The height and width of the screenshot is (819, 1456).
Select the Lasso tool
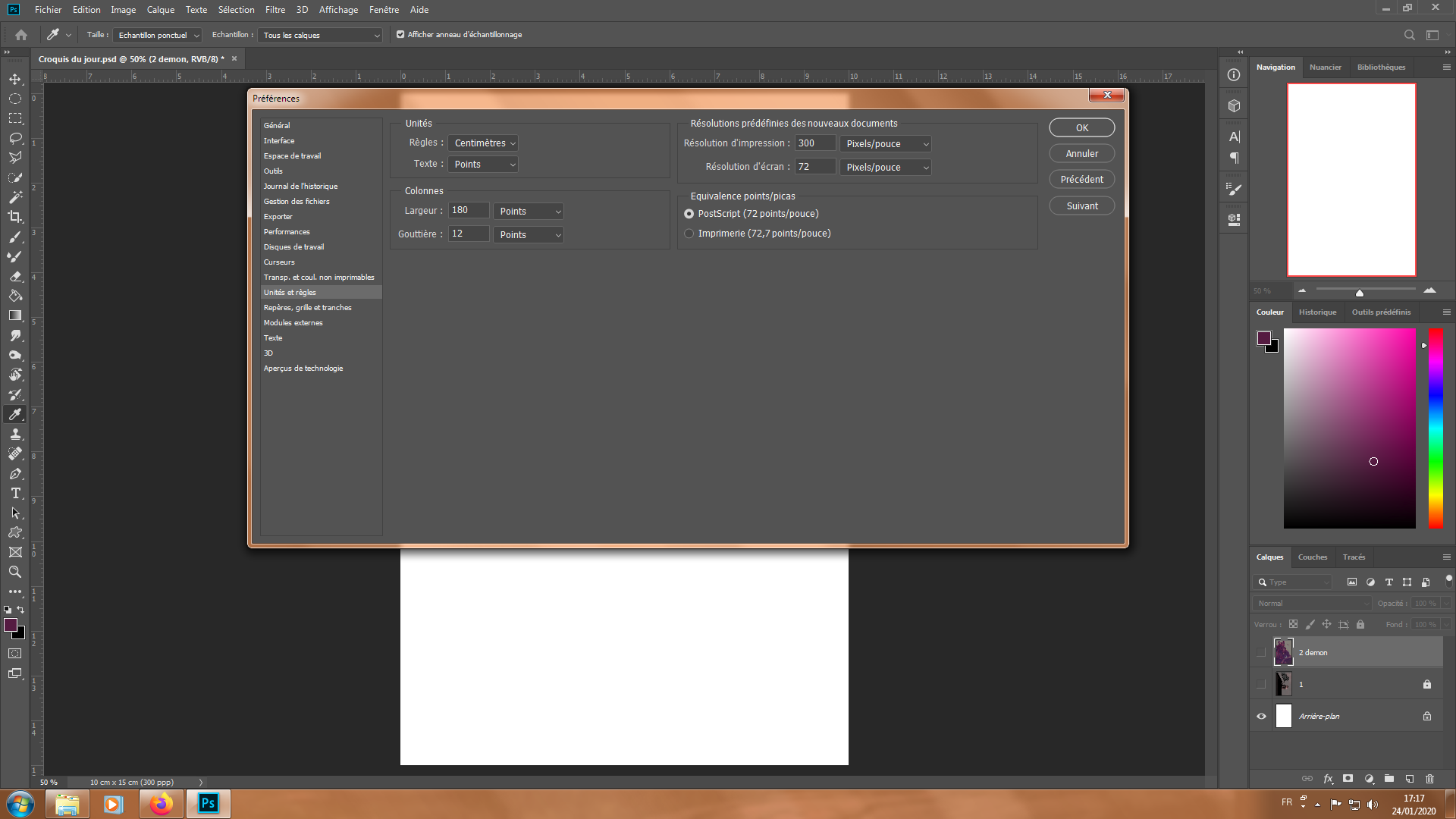[x=15, y=138]
